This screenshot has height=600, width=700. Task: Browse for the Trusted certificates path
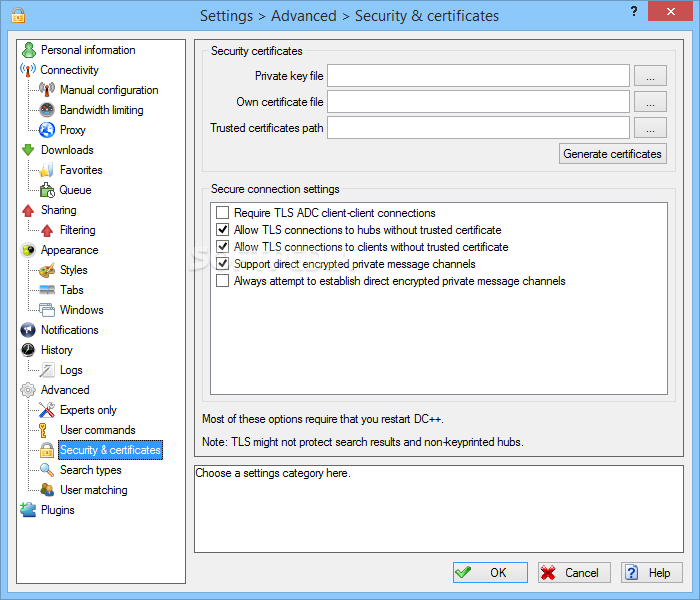[x=650, y=128]
